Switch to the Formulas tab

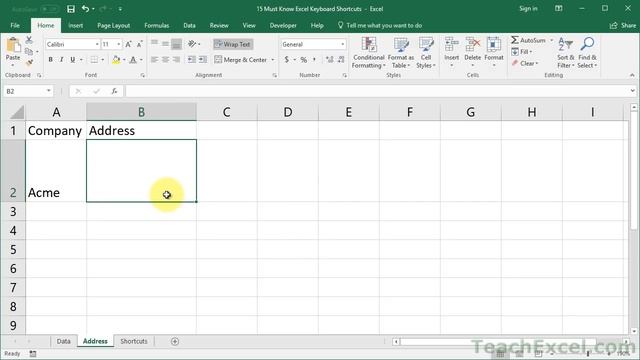click(156, 25)
